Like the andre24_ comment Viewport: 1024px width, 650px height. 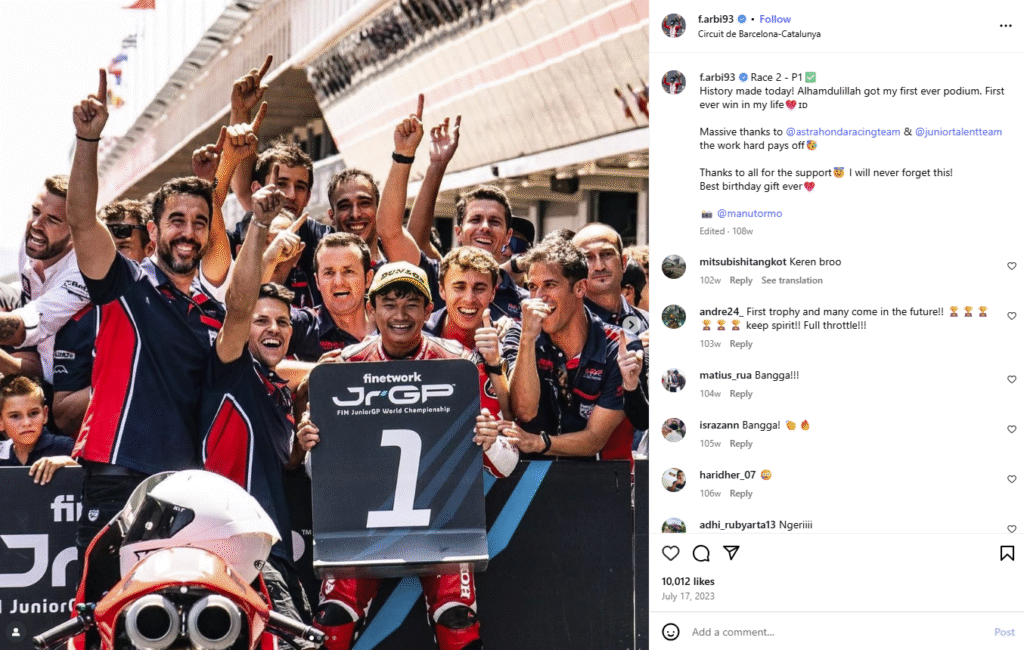pos(1011,316)
